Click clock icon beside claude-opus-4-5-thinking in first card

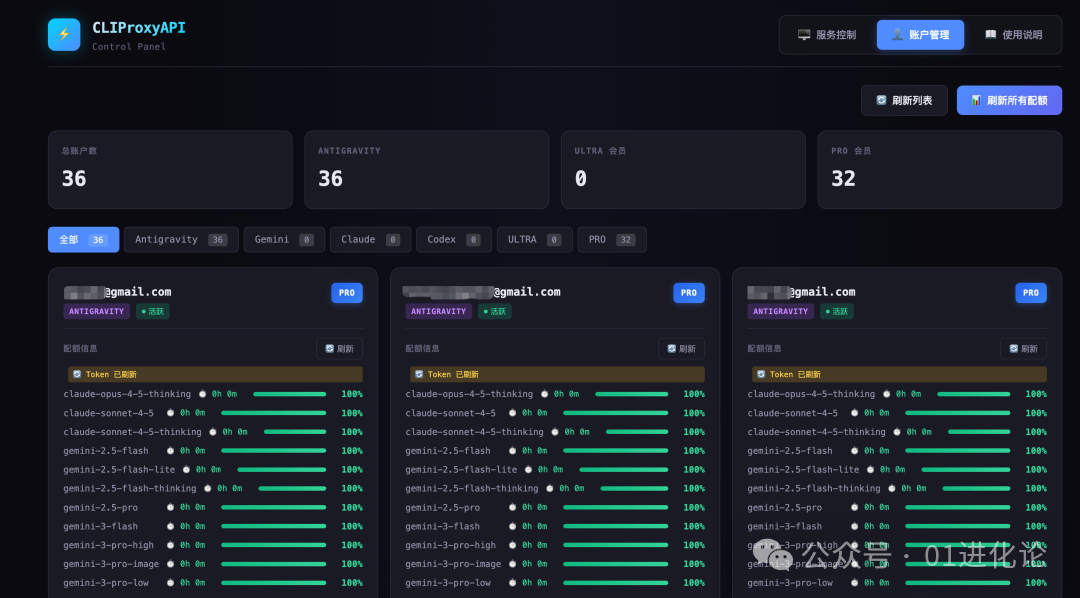202,394
